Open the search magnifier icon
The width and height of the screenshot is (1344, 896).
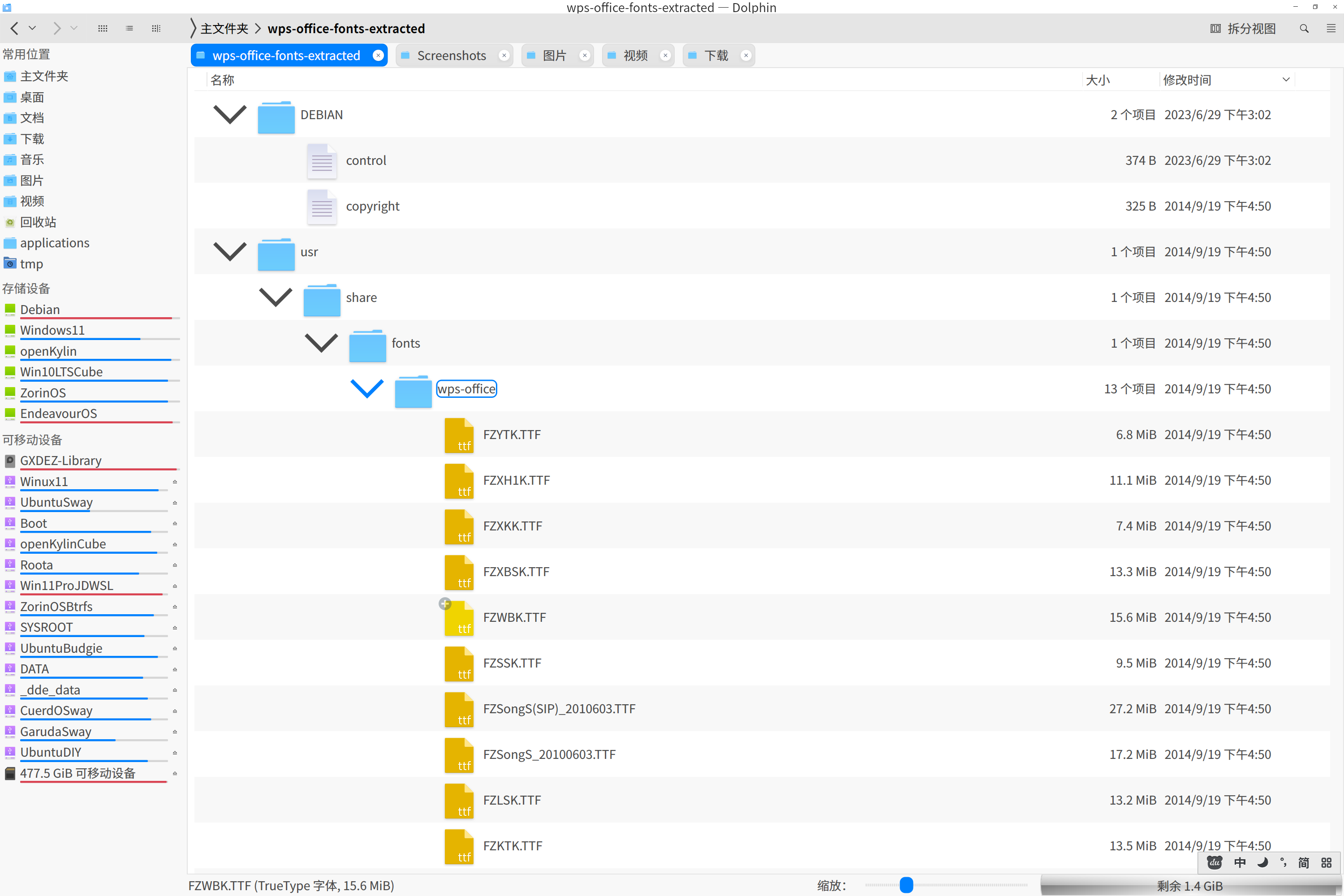point(1304,28)
